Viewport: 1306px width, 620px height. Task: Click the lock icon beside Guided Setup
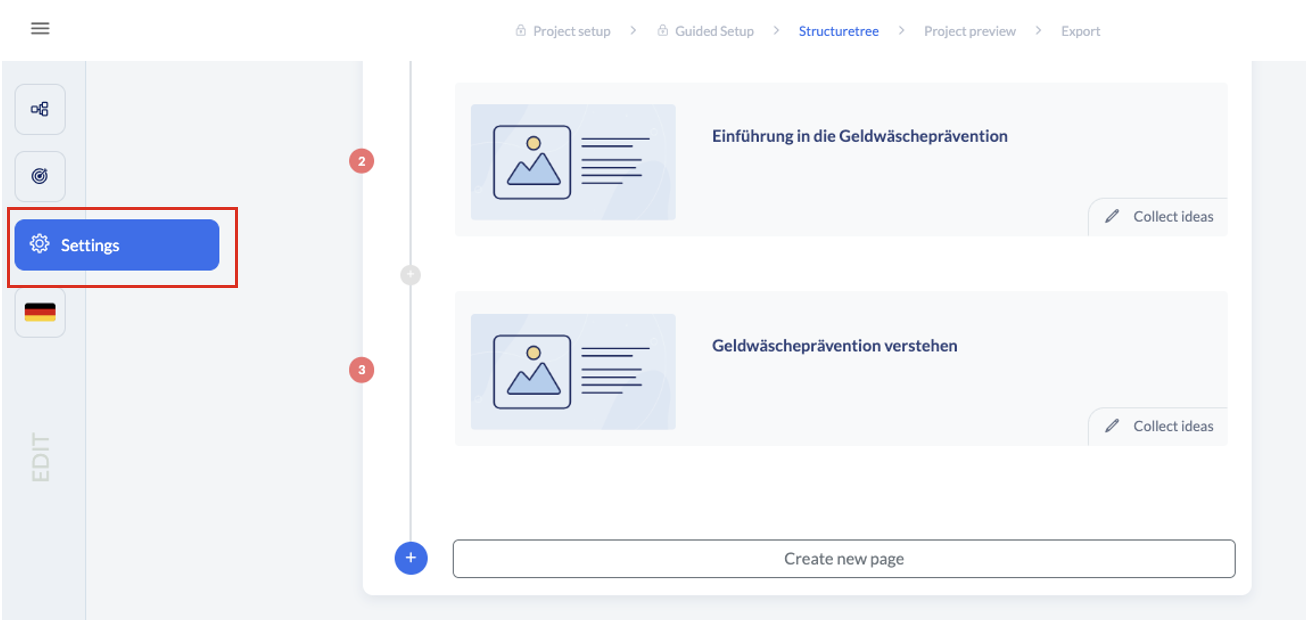(x=663, y=31)
